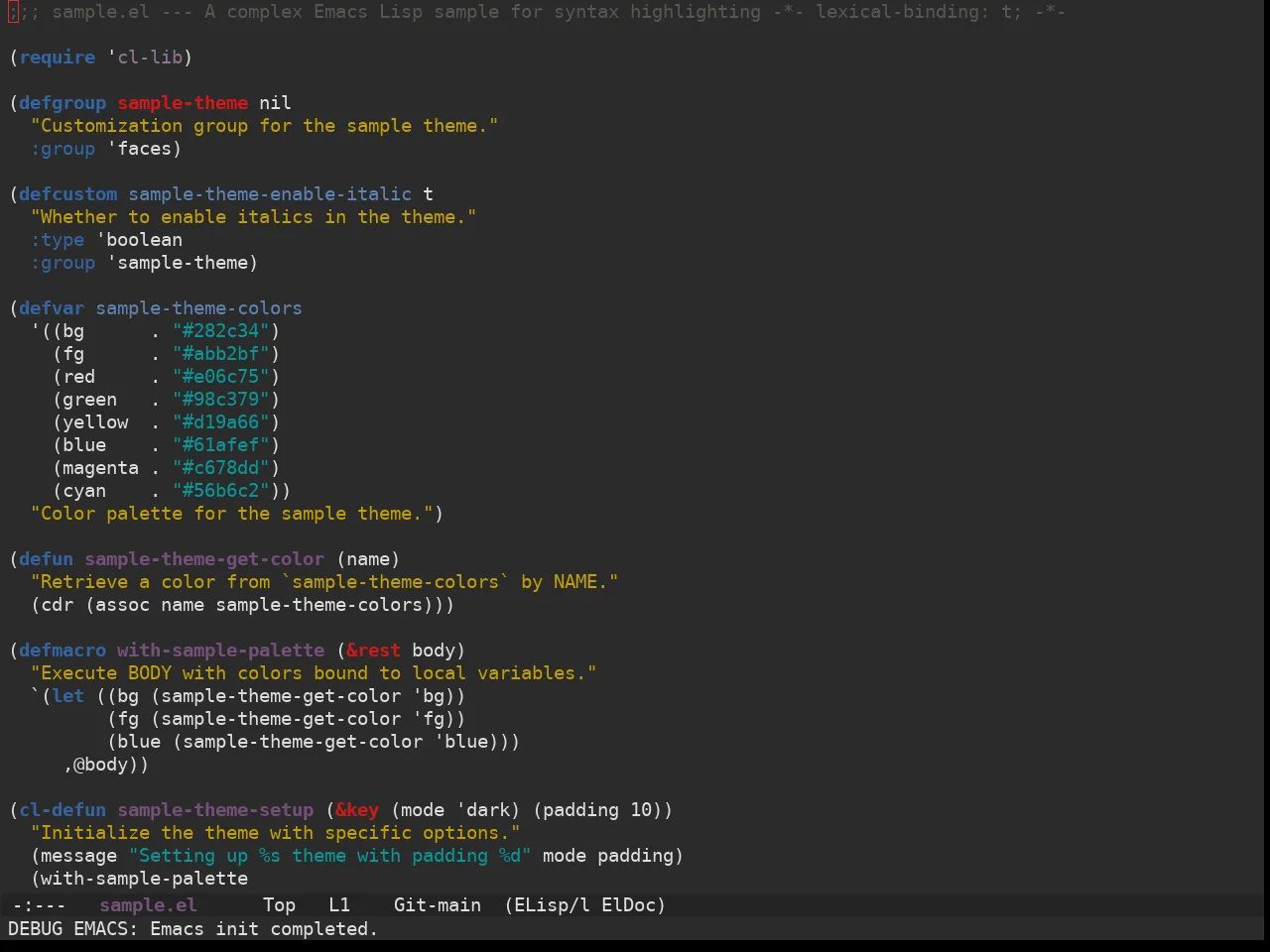Click the sample-theme-setup function name
1270x952 pixels.
click(x=215, y=810)
